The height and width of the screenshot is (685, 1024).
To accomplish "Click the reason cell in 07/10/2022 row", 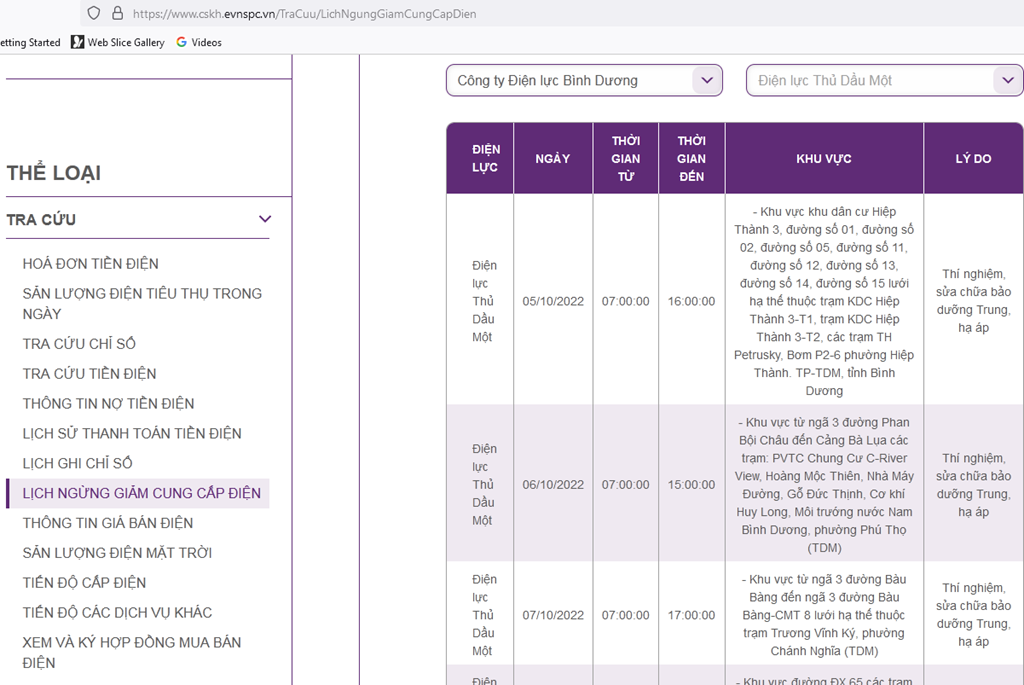I will pyautogui.click(x=974, y=614).
